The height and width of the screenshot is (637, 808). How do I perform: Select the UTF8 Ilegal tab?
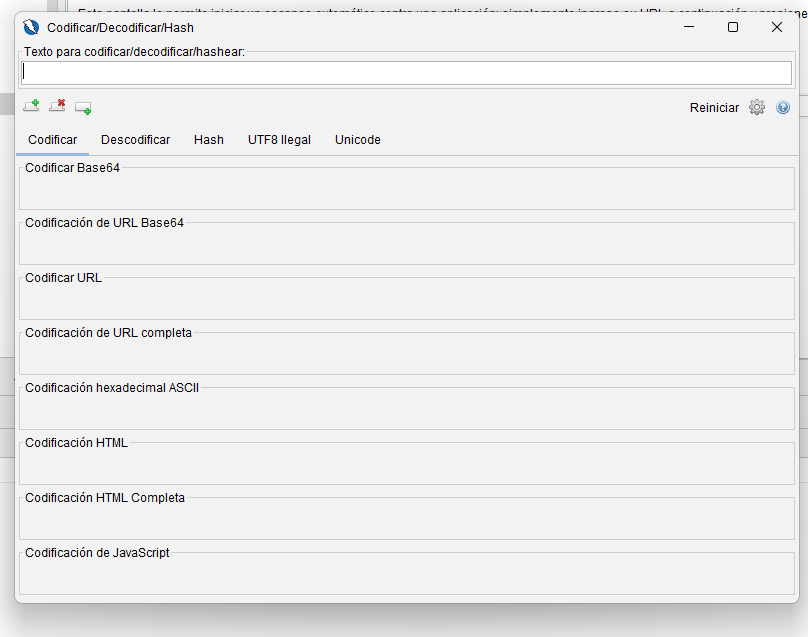coord(279,140)
